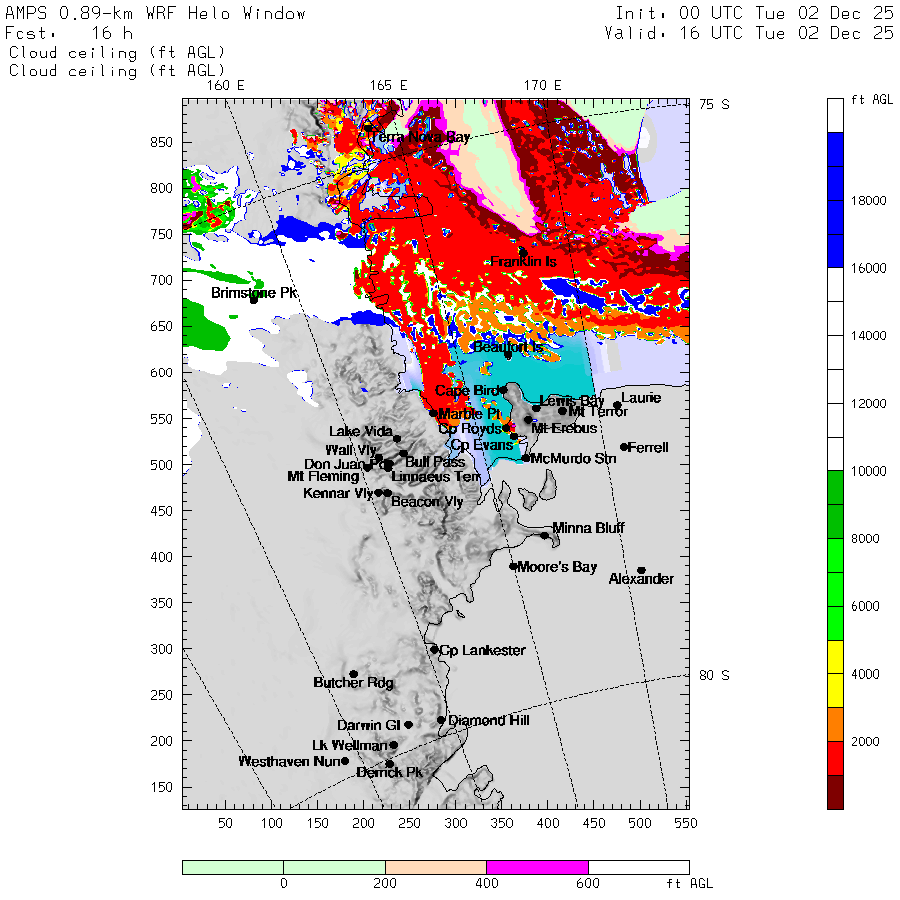Click the 170 E longitude label

click(x=542, y=86)
